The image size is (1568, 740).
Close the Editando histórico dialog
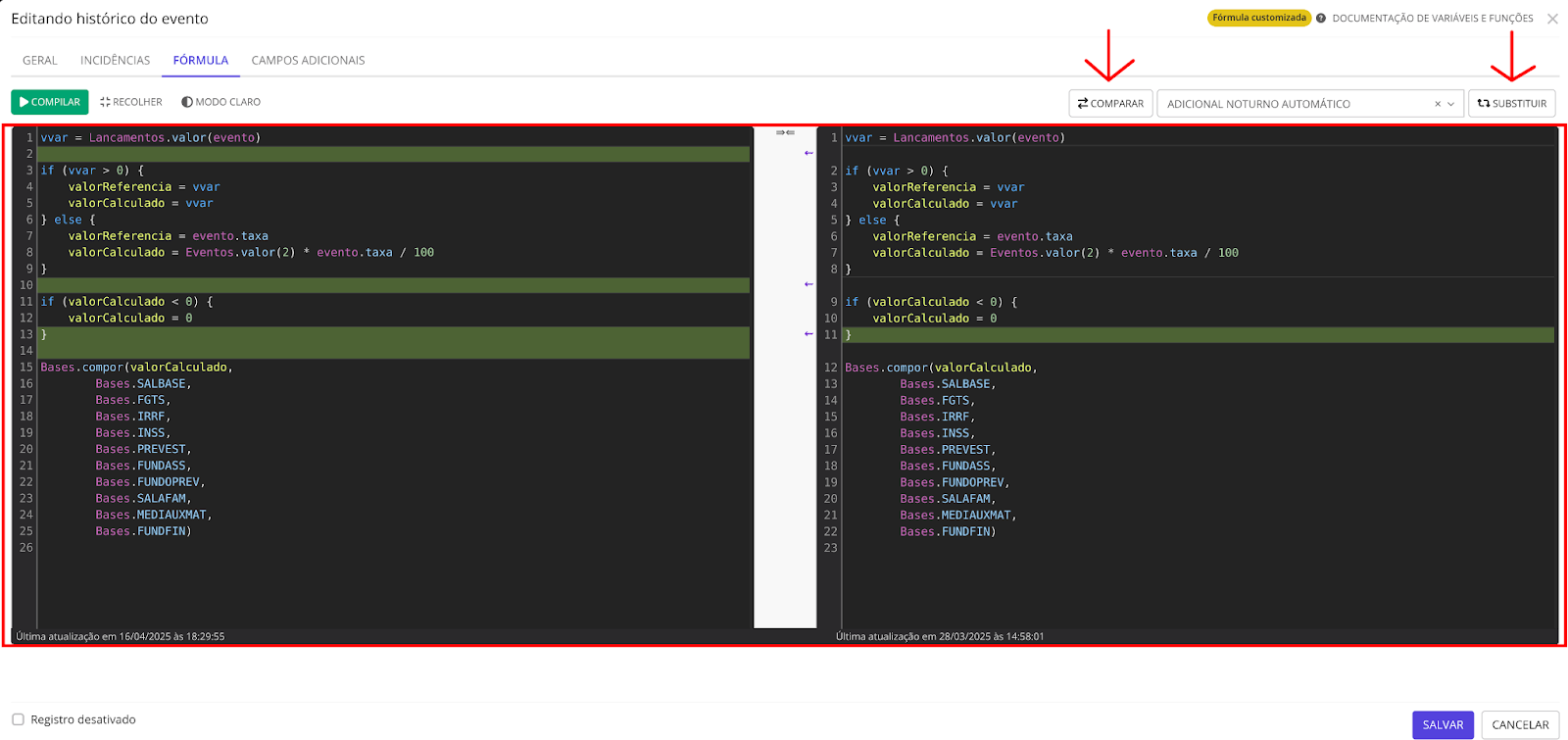(1552, 19)
